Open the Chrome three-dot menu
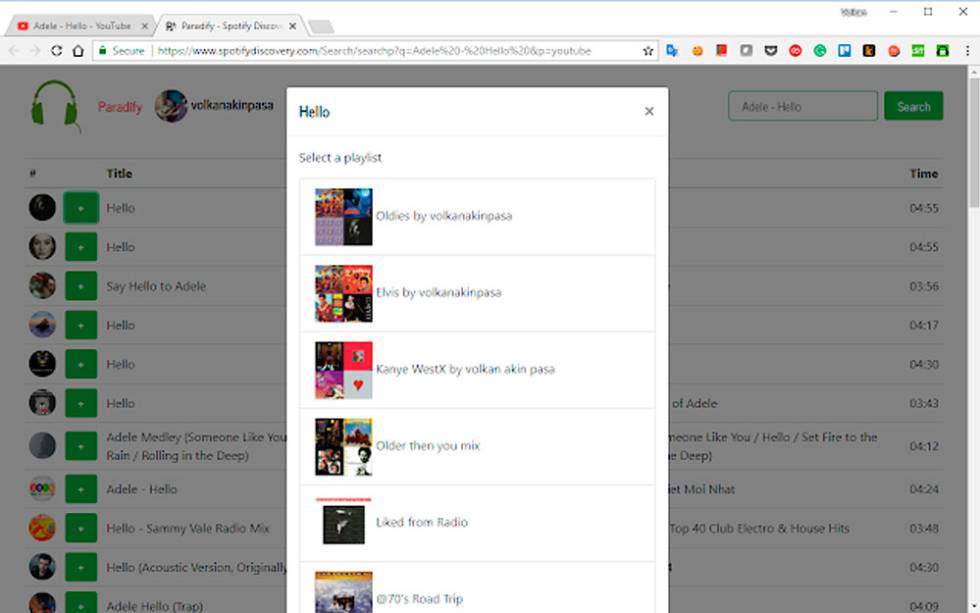The image size is (980, 613). coord(967,51)
